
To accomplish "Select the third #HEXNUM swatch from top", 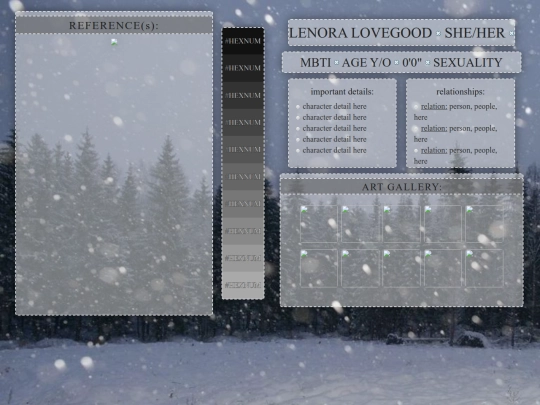I will pyautogui.click(x=243, y=95).
